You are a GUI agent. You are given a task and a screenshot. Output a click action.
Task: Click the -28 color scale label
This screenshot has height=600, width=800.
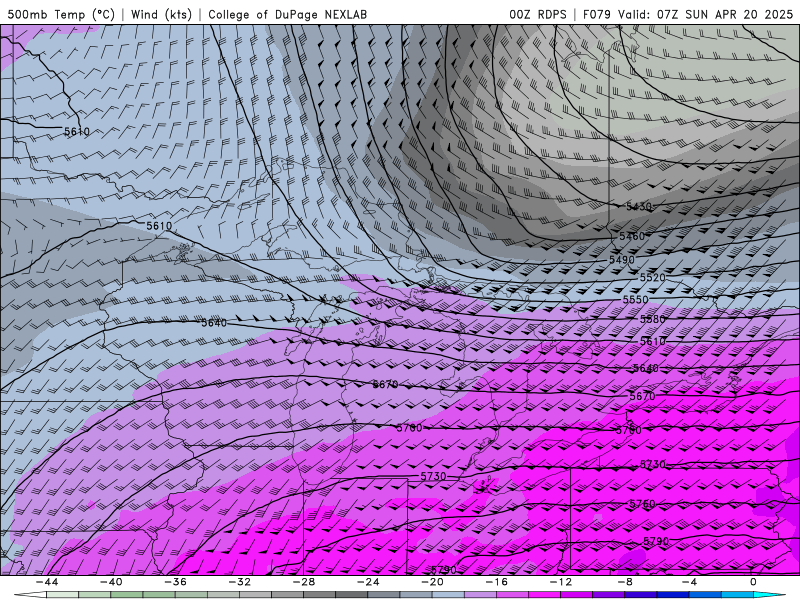(x=304, y=582)
